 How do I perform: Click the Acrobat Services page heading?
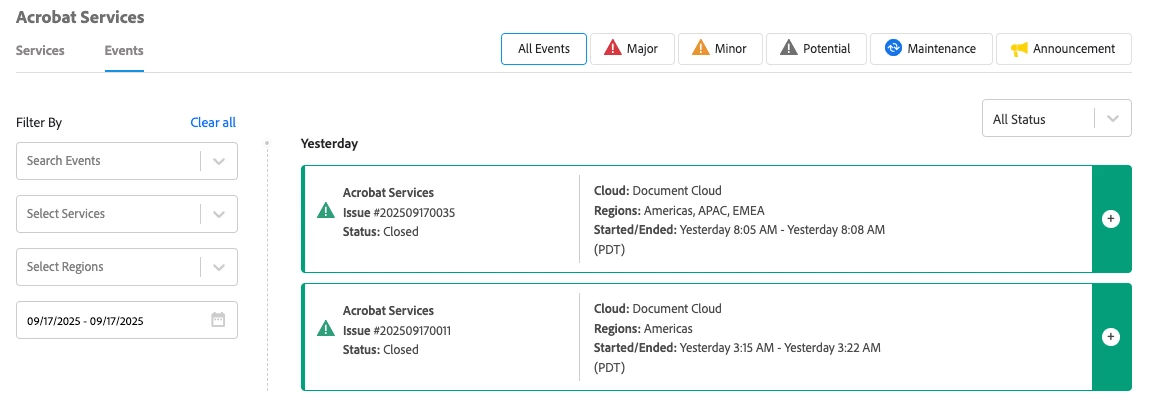(x=80, y=17)
